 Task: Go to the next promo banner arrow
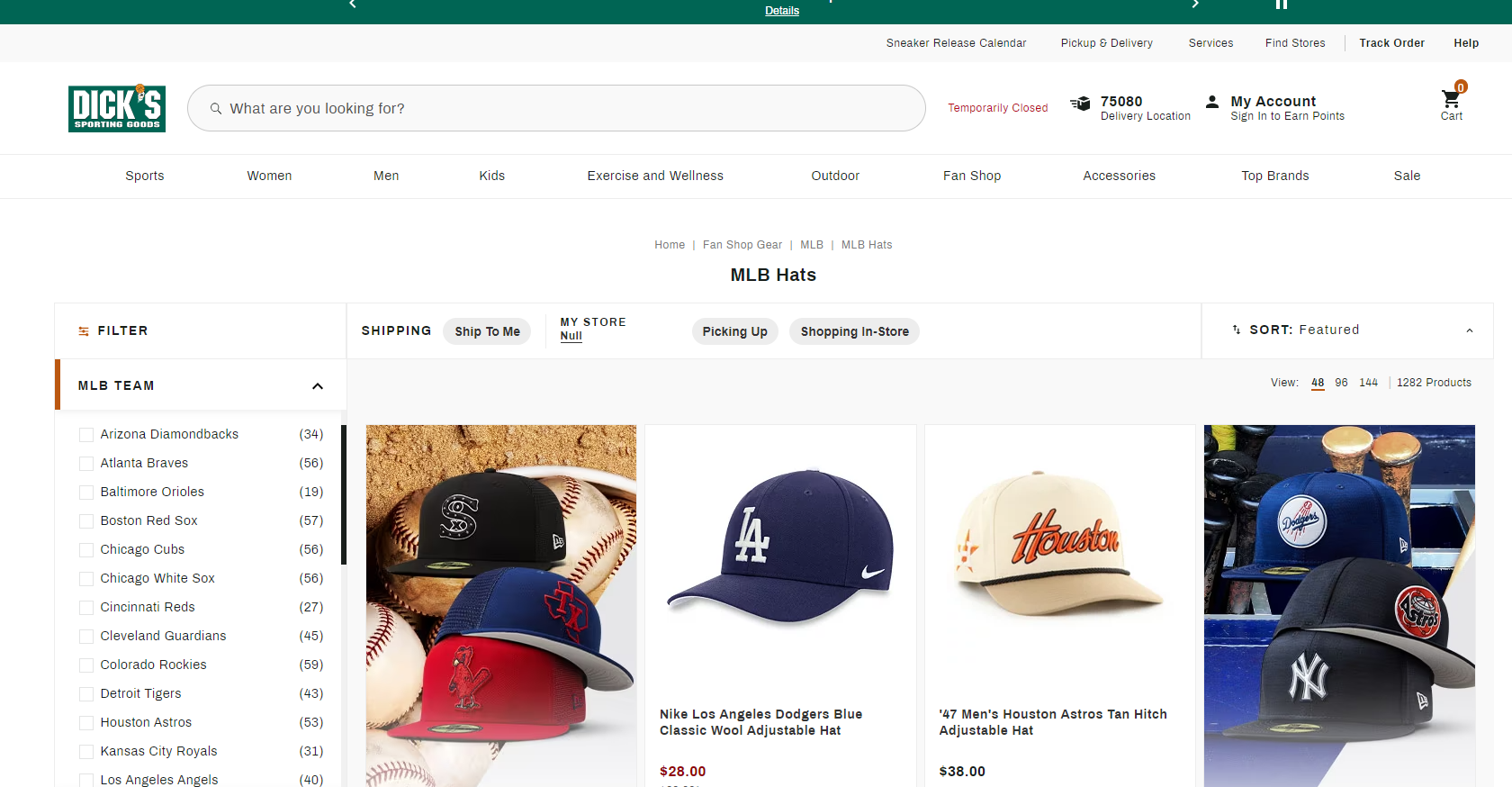(1195, 5)
